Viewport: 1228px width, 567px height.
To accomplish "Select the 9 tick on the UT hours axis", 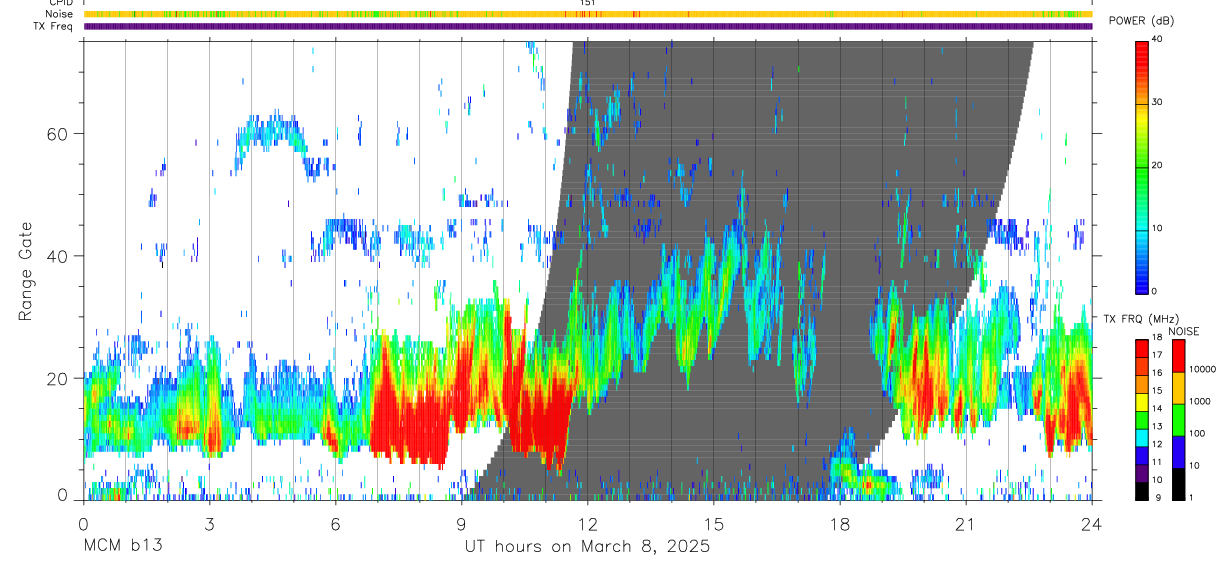I will click(461, 523).
